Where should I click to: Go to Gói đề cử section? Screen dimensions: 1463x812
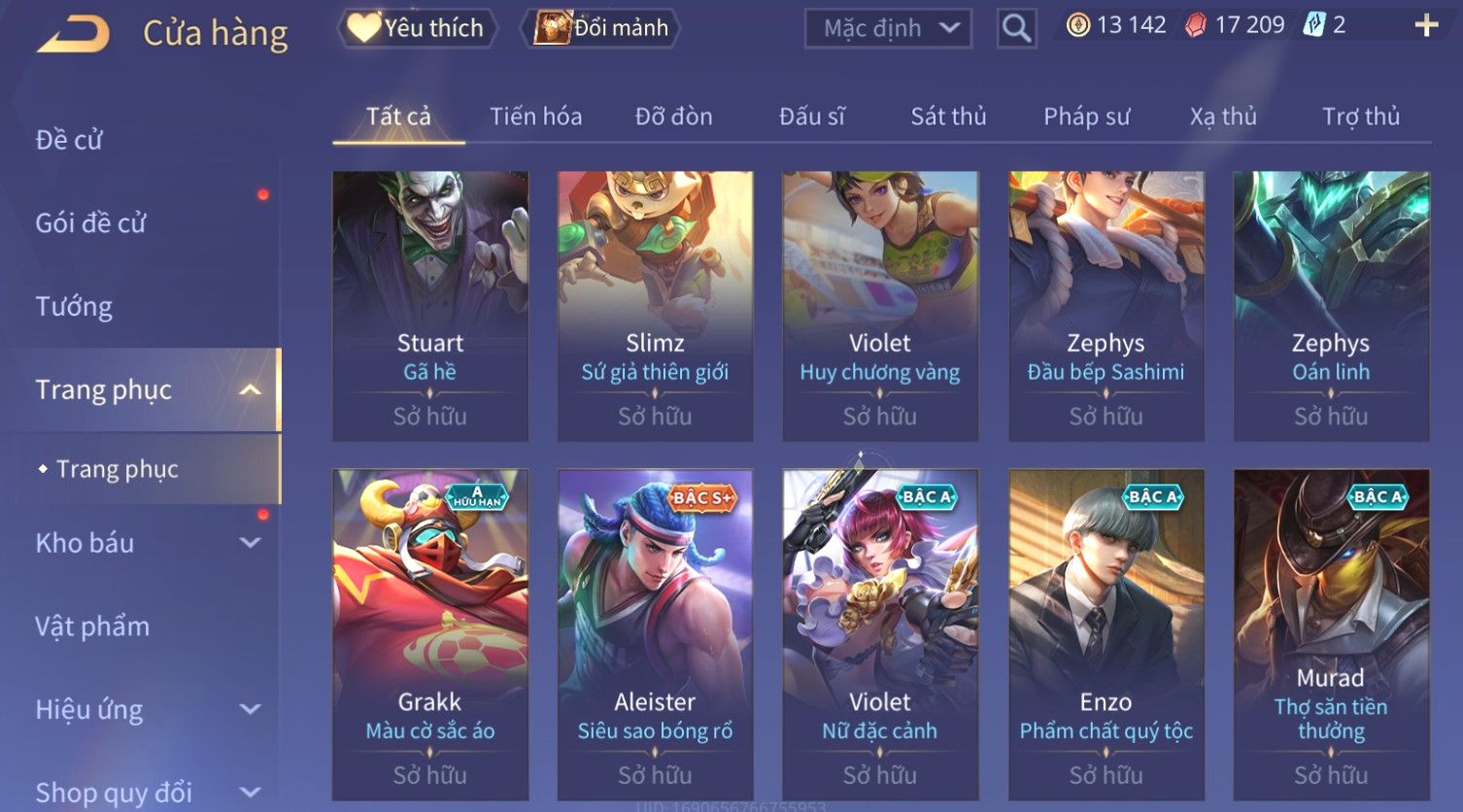(x=90, y=223)
